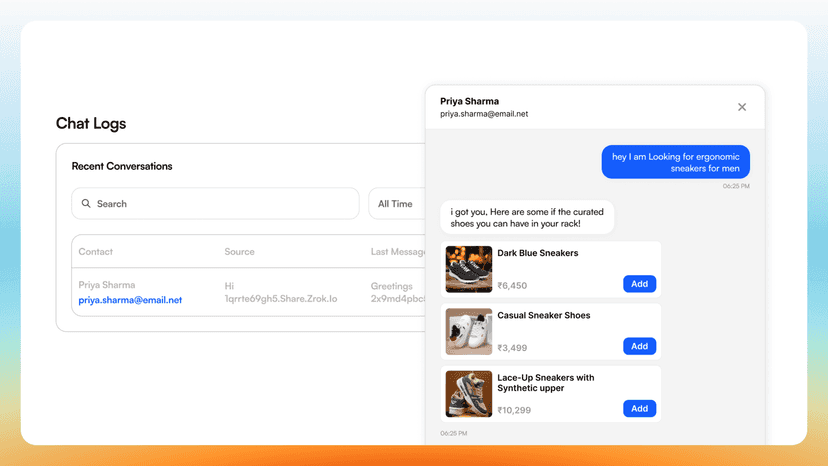Open the Lace-Up Sneakers product image
This screenshot has width=828, height=466.
coord(468,394)
